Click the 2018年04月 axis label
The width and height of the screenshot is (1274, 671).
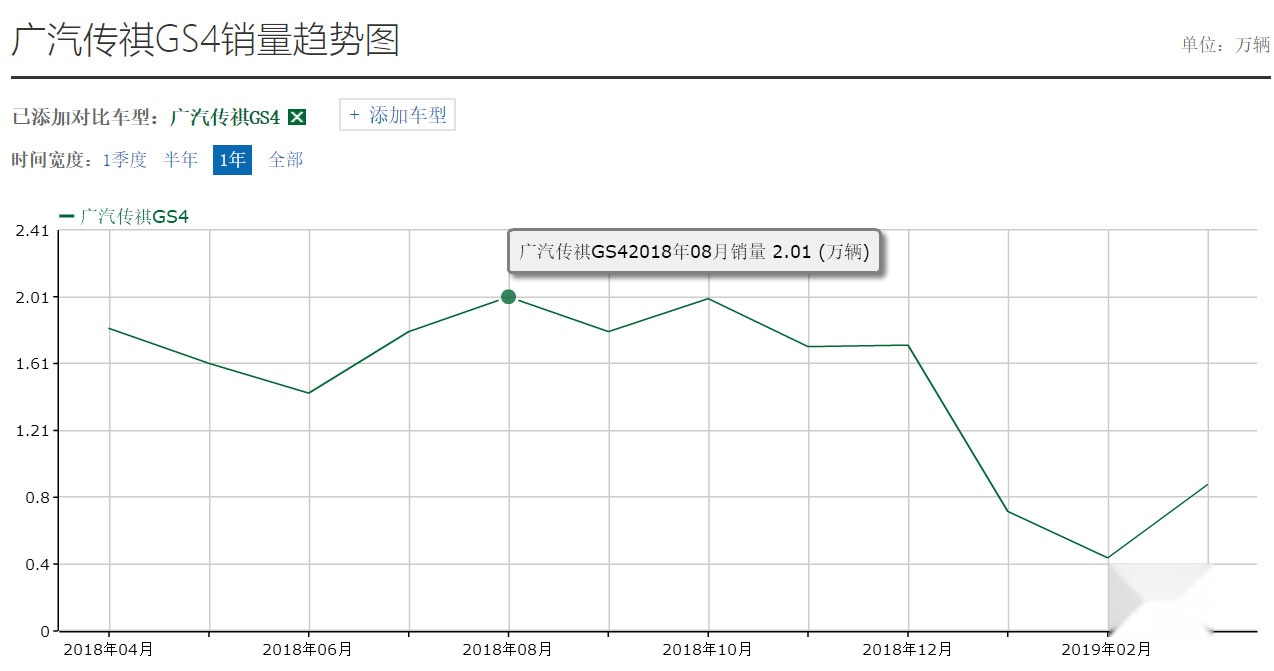108,649
